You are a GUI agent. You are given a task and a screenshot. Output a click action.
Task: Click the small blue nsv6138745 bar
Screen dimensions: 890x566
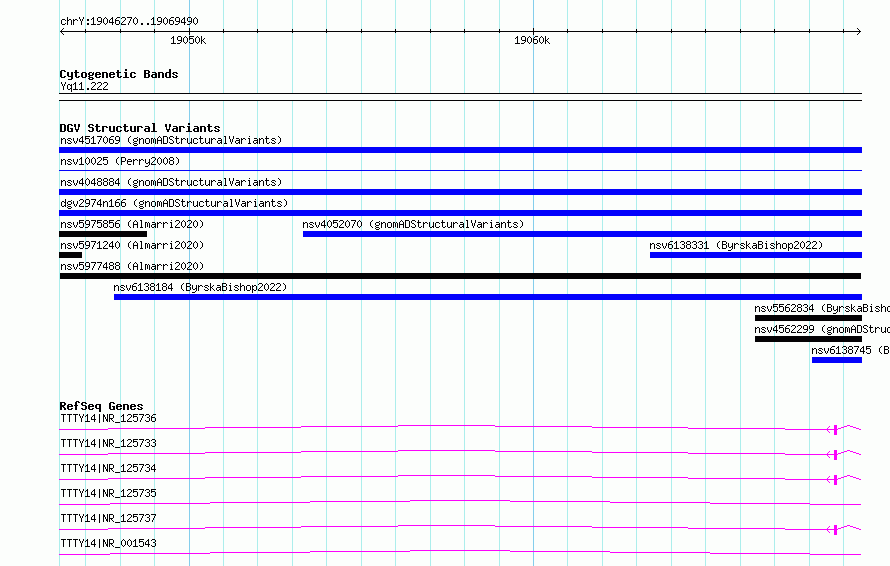click(837, 360)
